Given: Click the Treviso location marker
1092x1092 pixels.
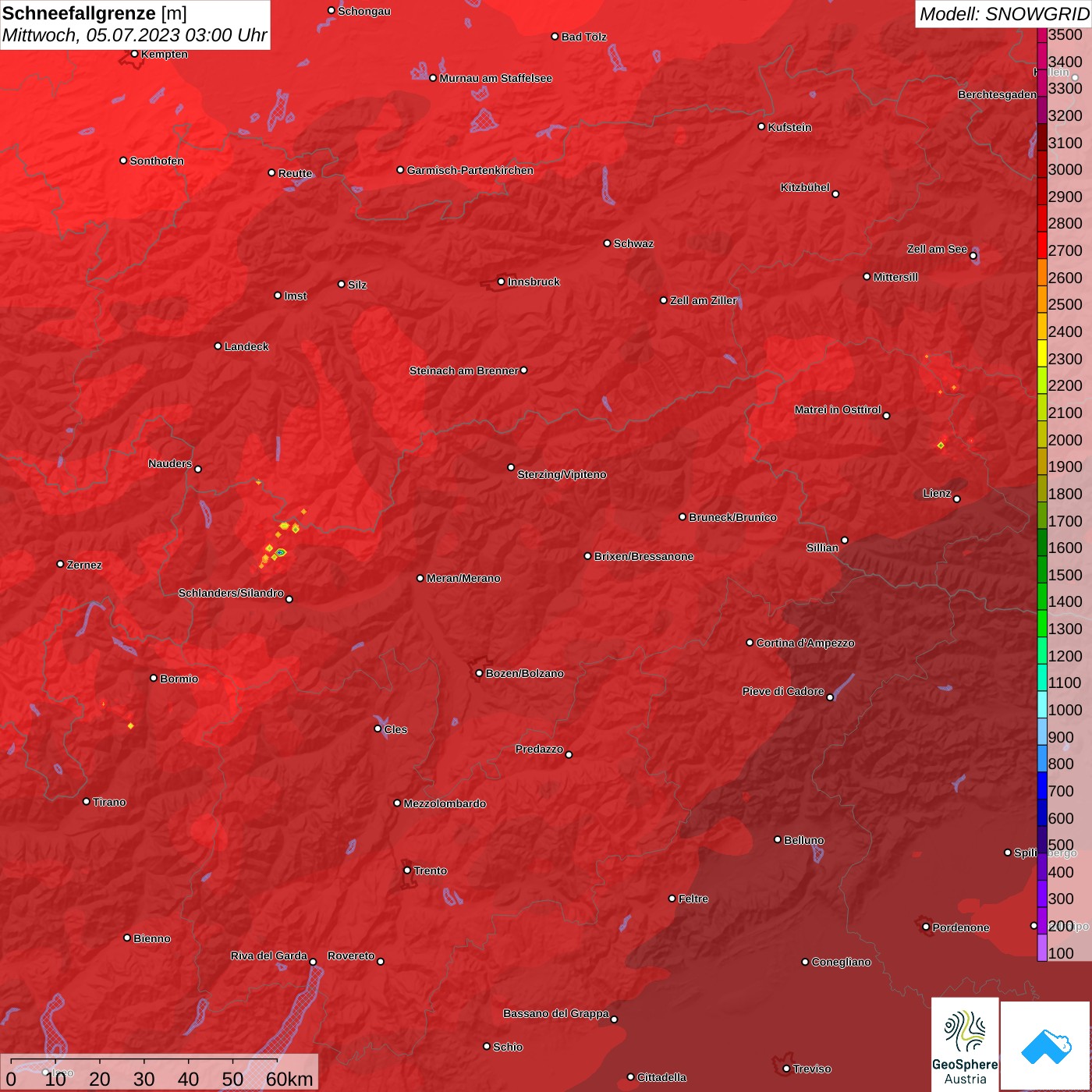Looking at the screenshot, I should (786, 1069).
